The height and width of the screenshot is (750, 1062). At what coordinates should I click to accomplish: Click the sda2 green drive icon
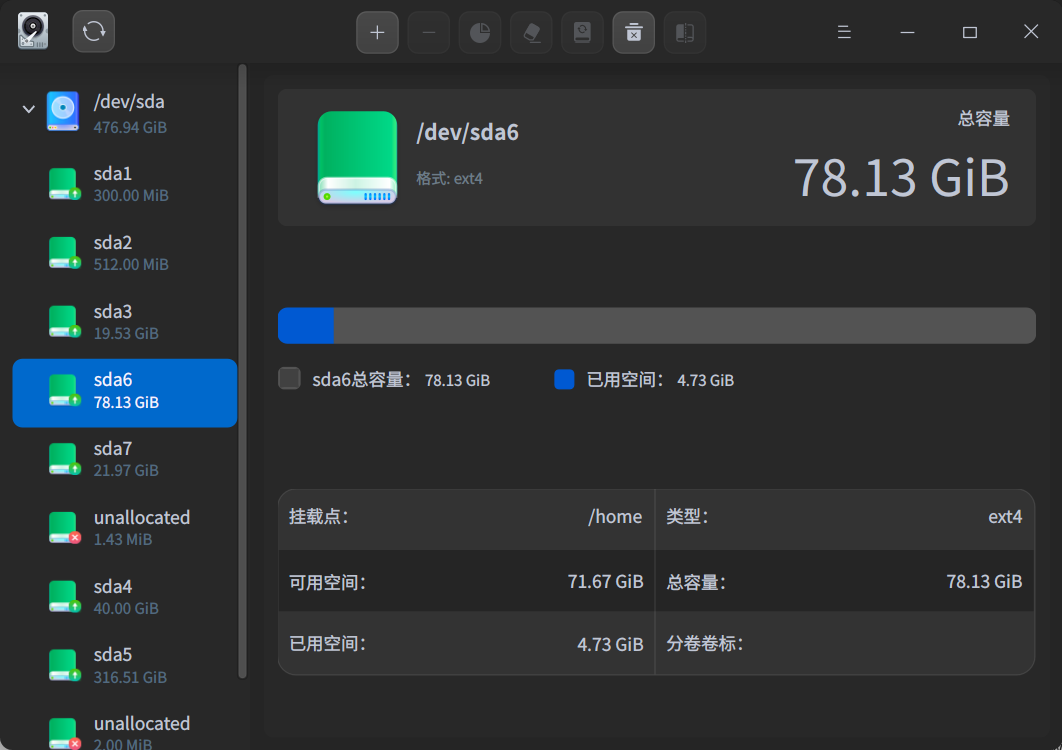pyautogui.click(x=64, y=253)
